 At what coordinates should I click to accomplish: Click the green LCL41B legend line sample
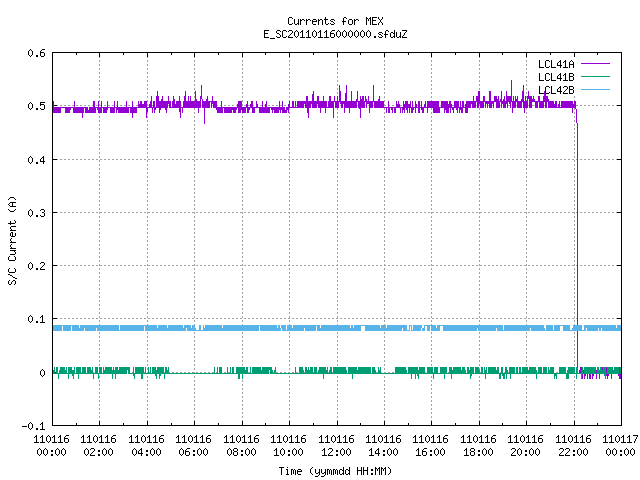[x=595, y=77]
